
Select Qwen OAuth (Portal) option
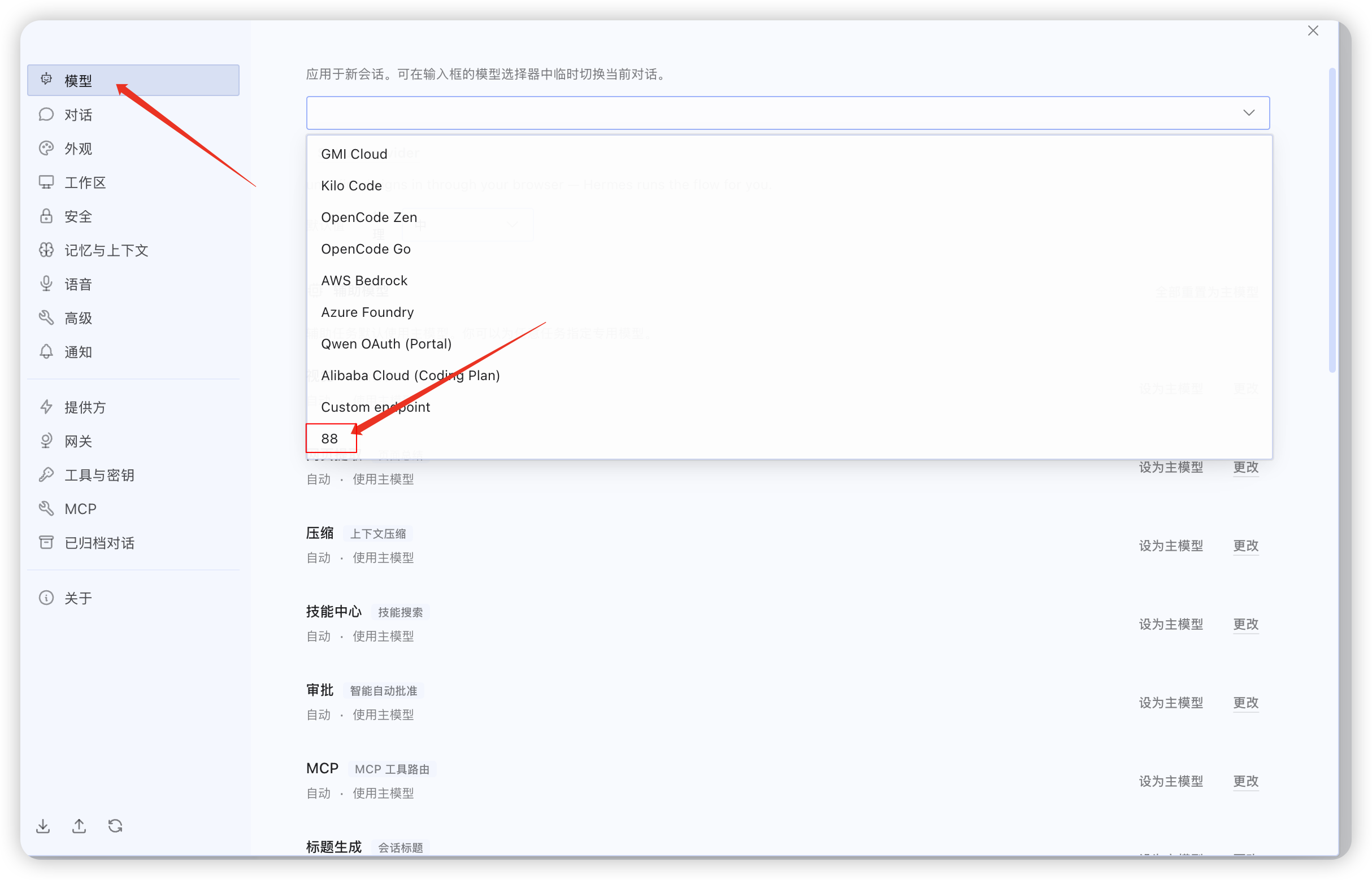click(x=789, y=344)
